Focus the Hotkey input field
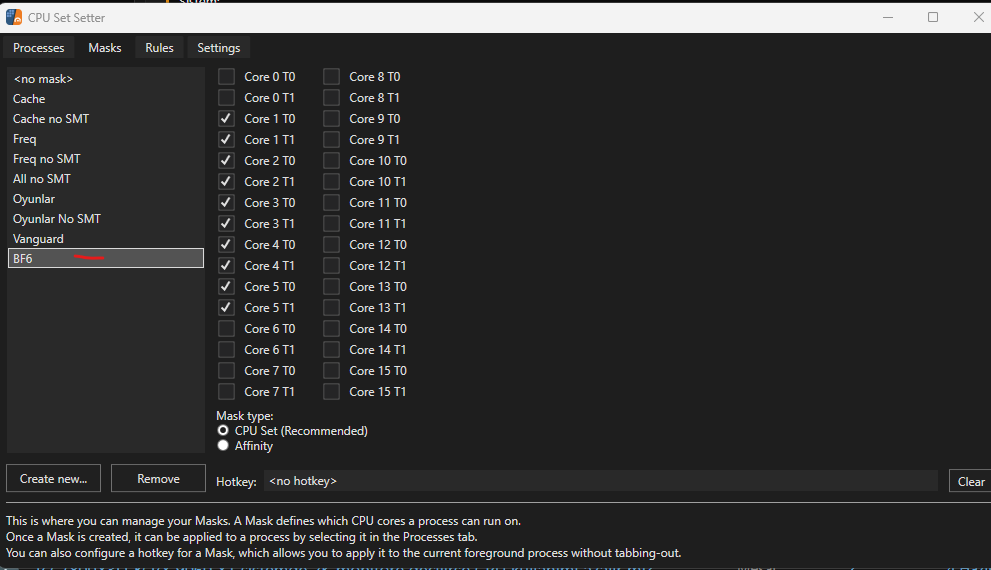 (600, 481)
